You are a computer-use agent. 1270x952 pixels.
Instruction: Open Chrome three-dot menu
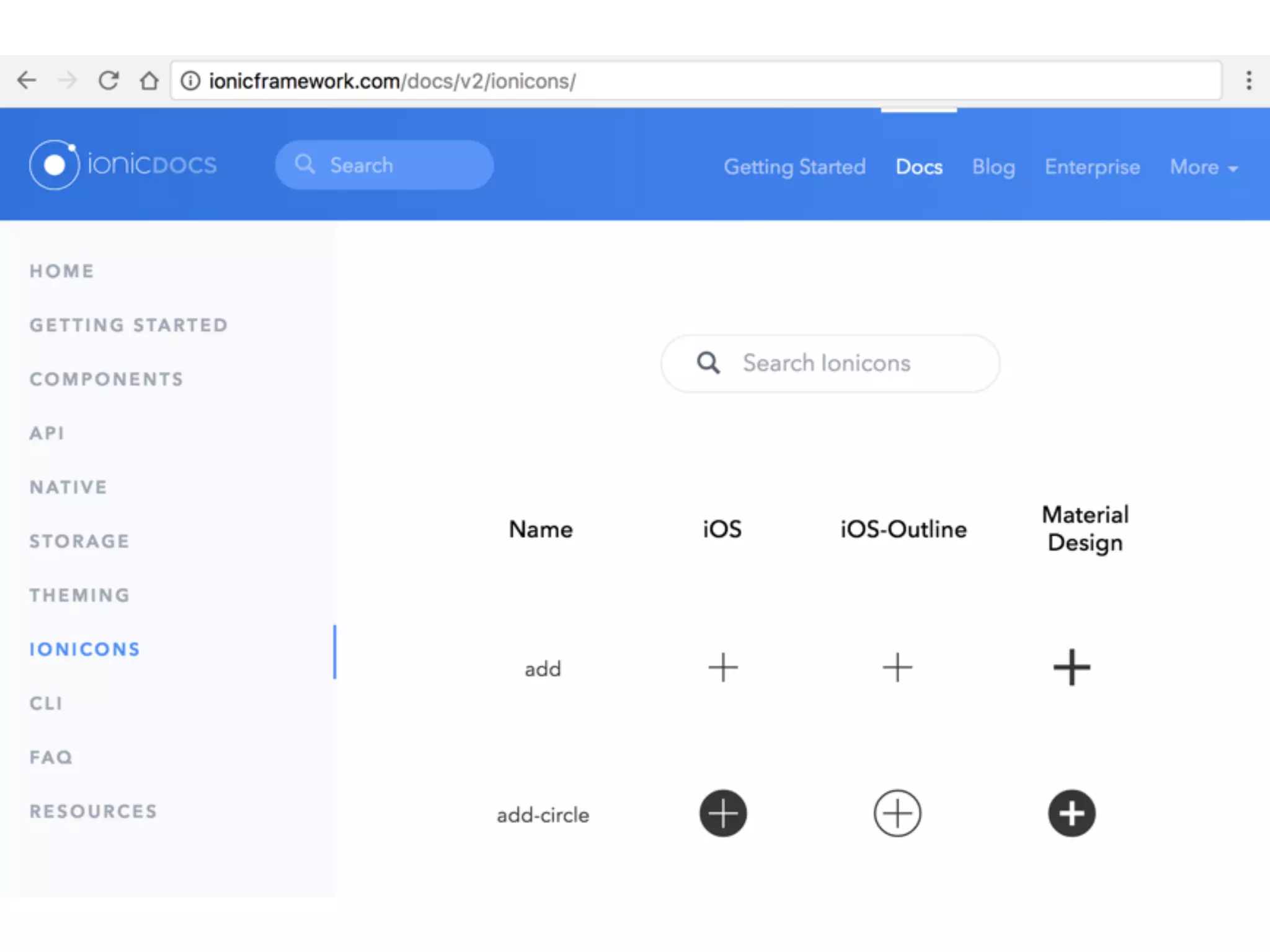[x=1248, y=81]
